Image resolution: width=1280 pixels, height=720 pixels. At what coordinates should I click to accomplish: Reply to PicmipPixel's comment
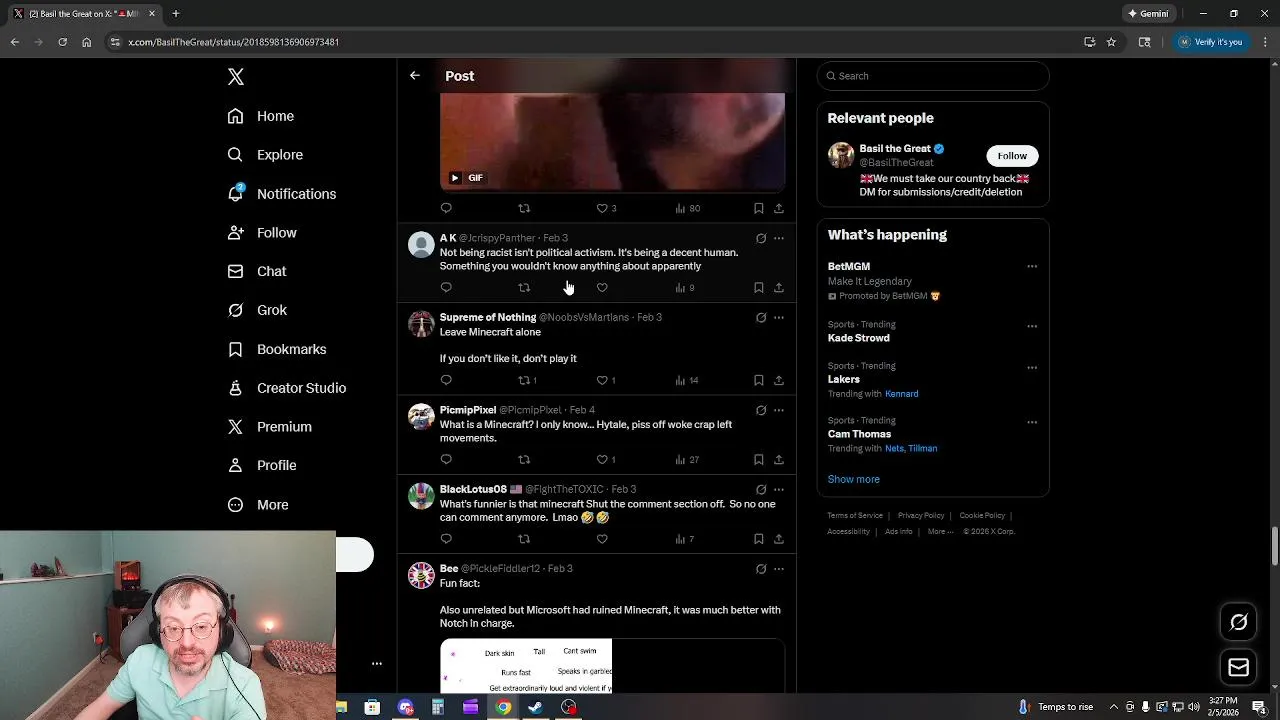click(x=446, y=460)
